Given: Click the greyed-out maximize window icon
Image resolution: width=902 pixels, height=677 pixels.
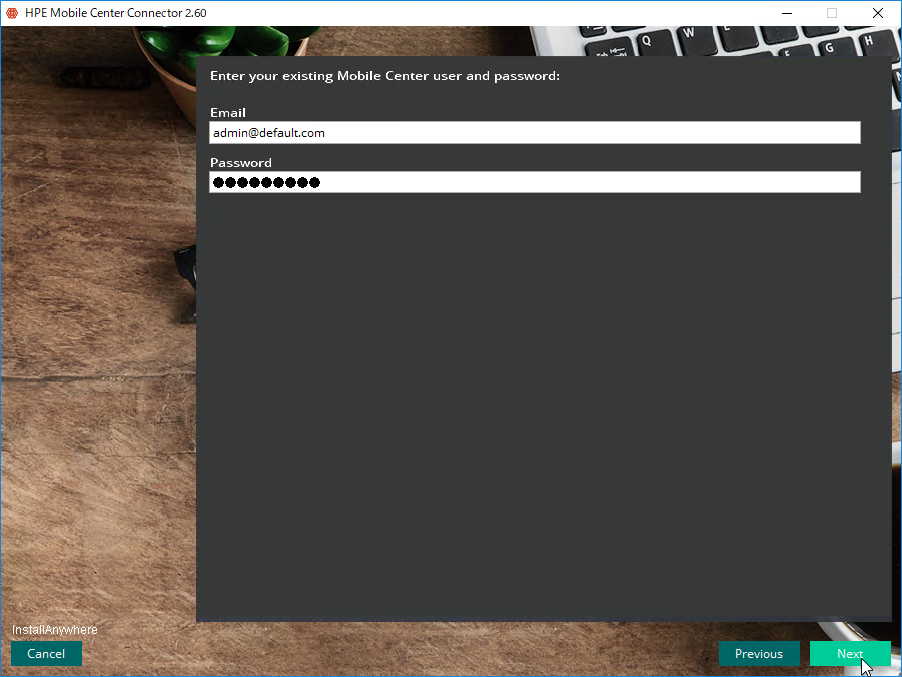Looking at the screenshot, I should click(x=832, y=13).
